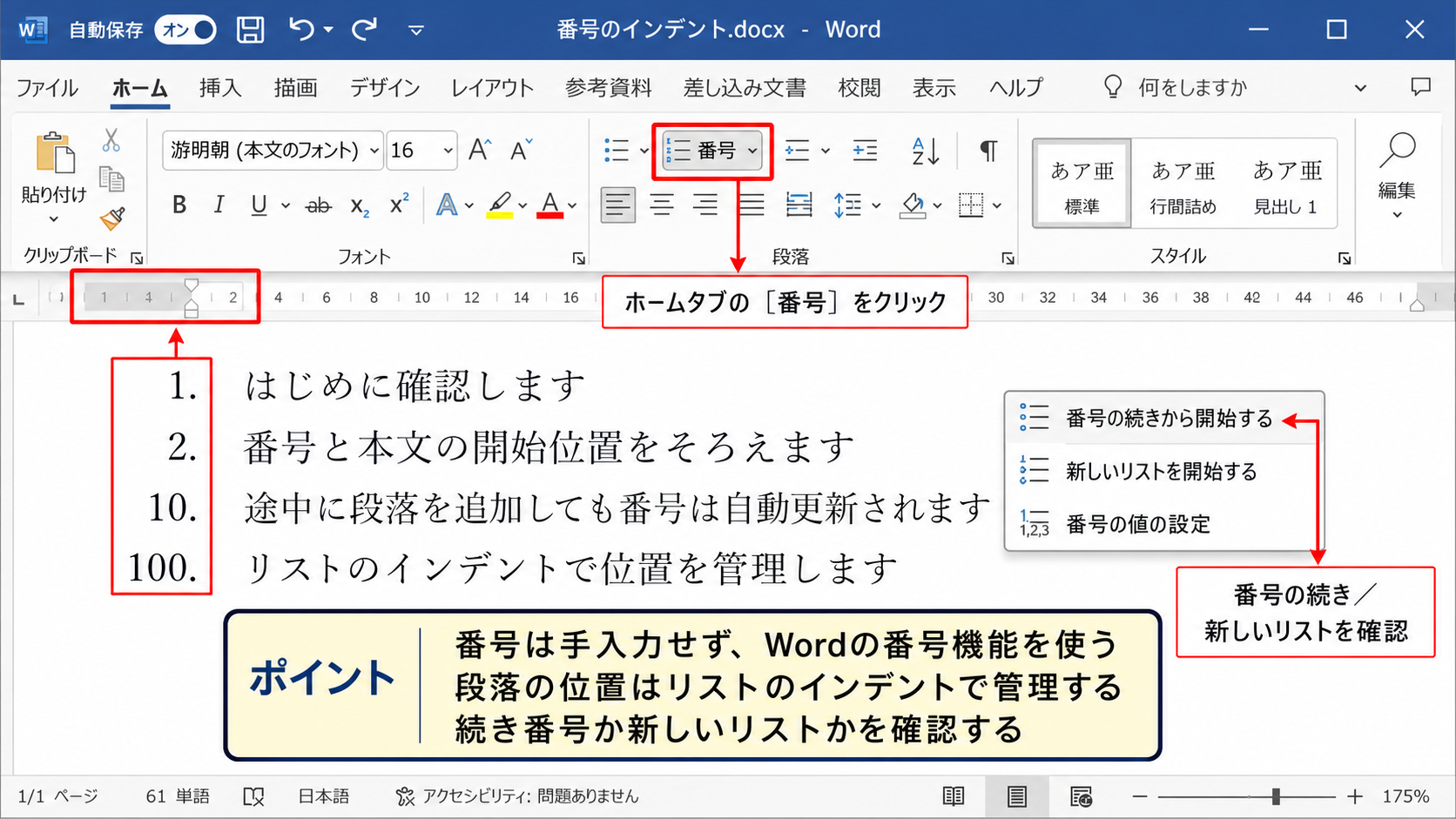Apply strikethrough formatting
Image resolution: width=1456 pixels, height=819 pixels.
pyautogui.click(x=318, y=205)
